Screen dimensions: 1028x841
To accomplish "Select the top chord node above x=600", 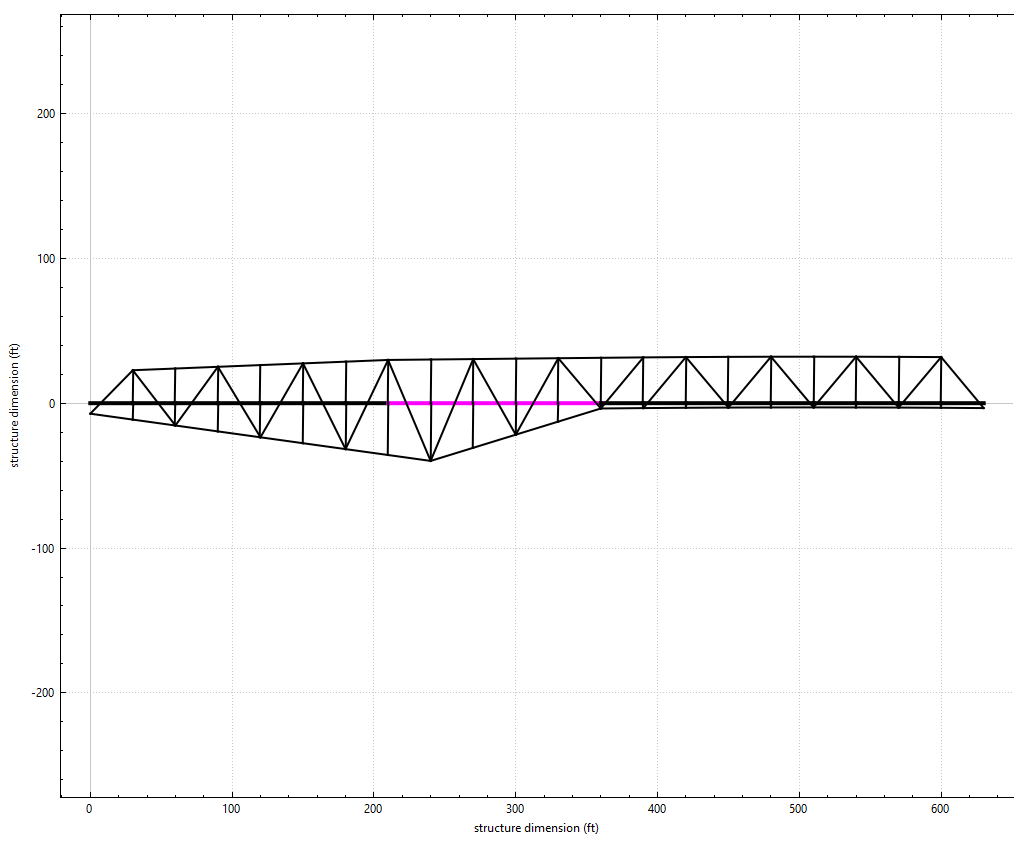I will coord(941,357).
